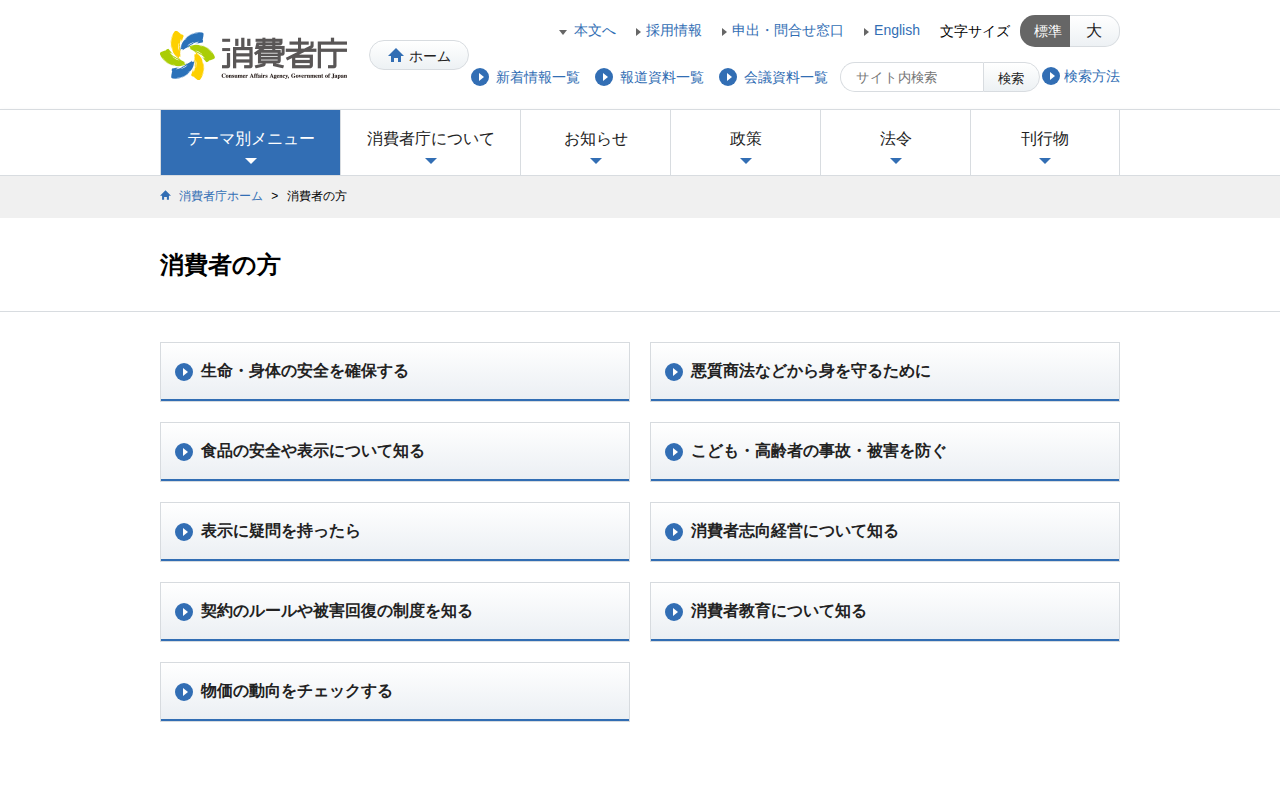Click the arrow icon beside 新着情報一覧
Screen dimensions: 1280x800
[x=480, y=77]
